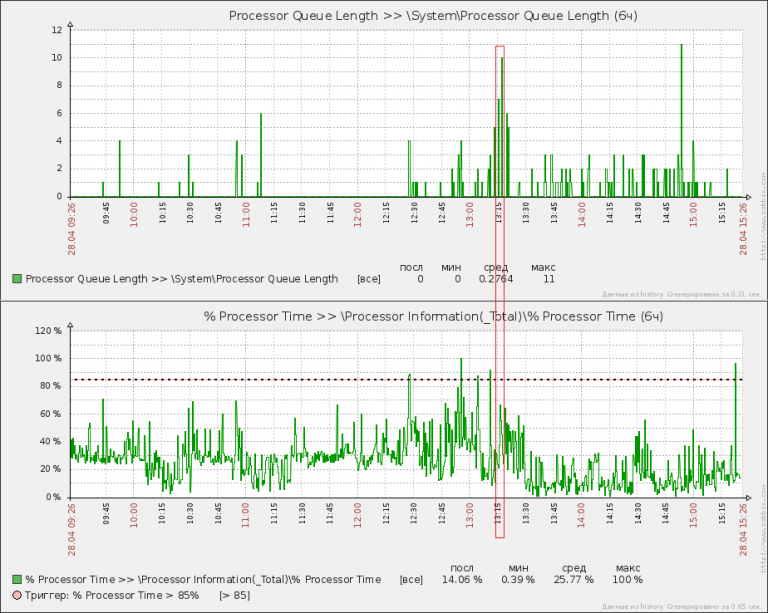768x613 pixels.
Task: Click the мин value 0.39 %
Action: 517,579
